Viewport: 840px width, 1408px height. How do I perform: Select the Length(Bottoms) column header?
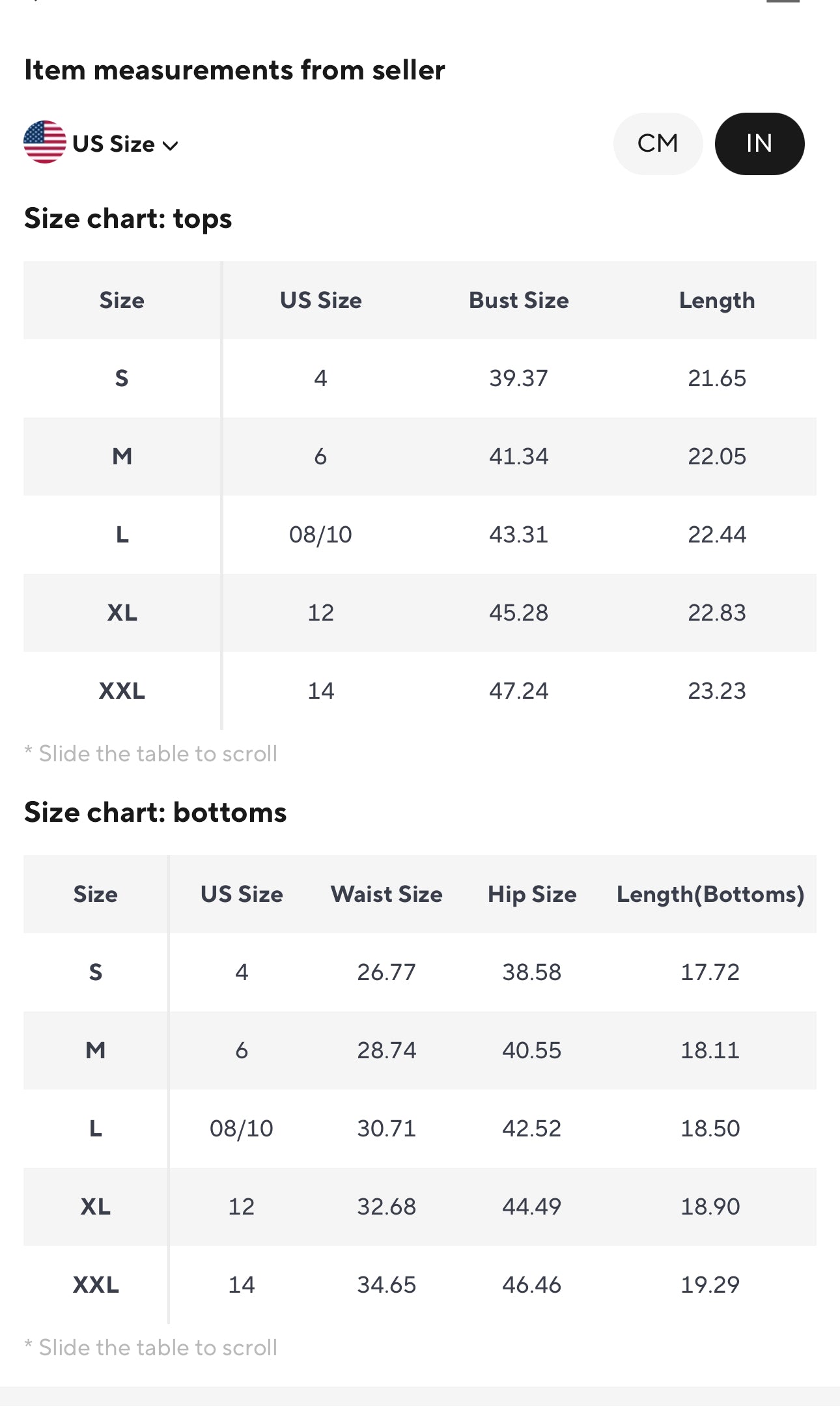tap(710, 894)
